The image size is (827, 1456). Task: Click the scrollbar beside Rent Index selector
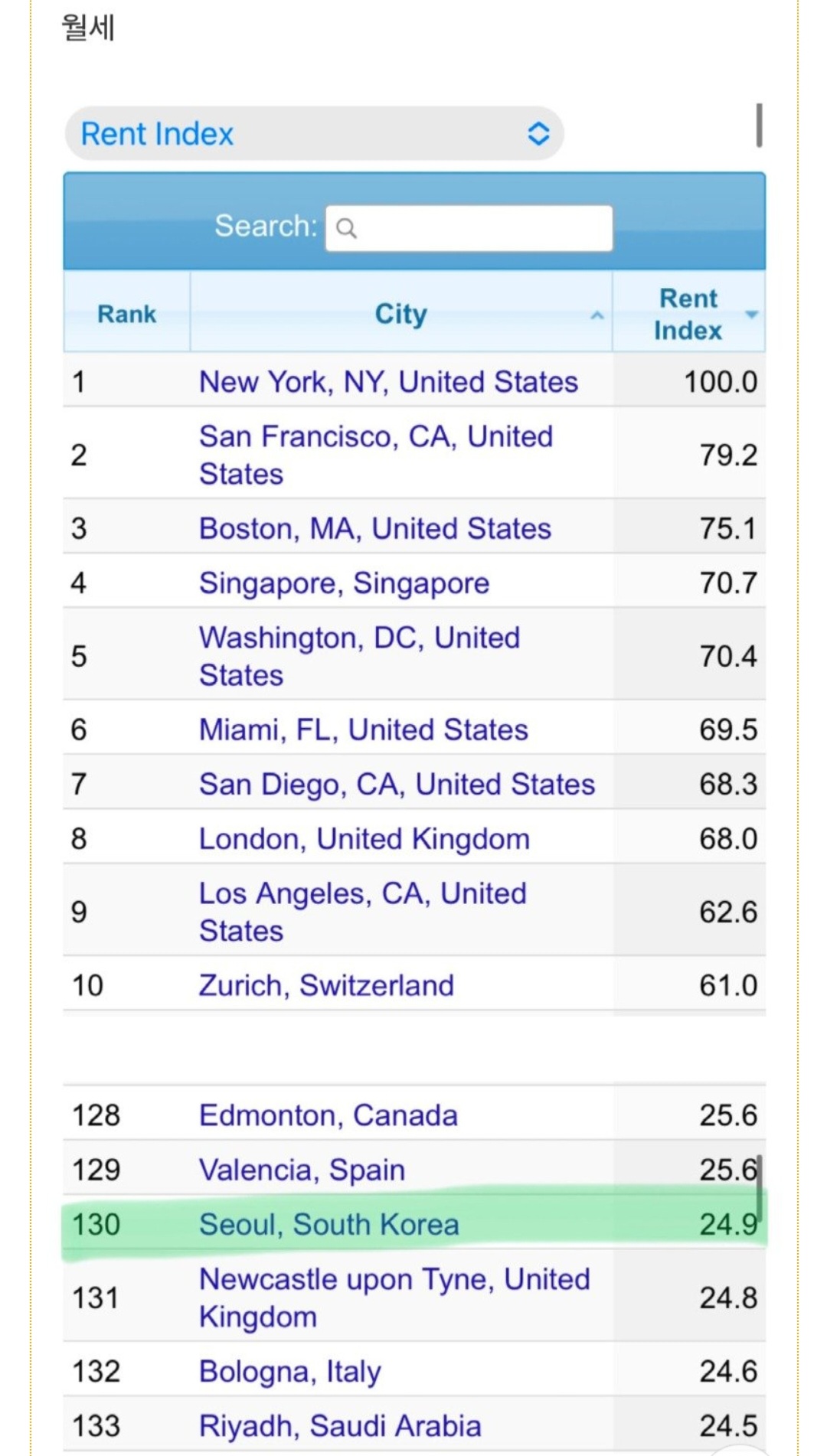(759, 125)
